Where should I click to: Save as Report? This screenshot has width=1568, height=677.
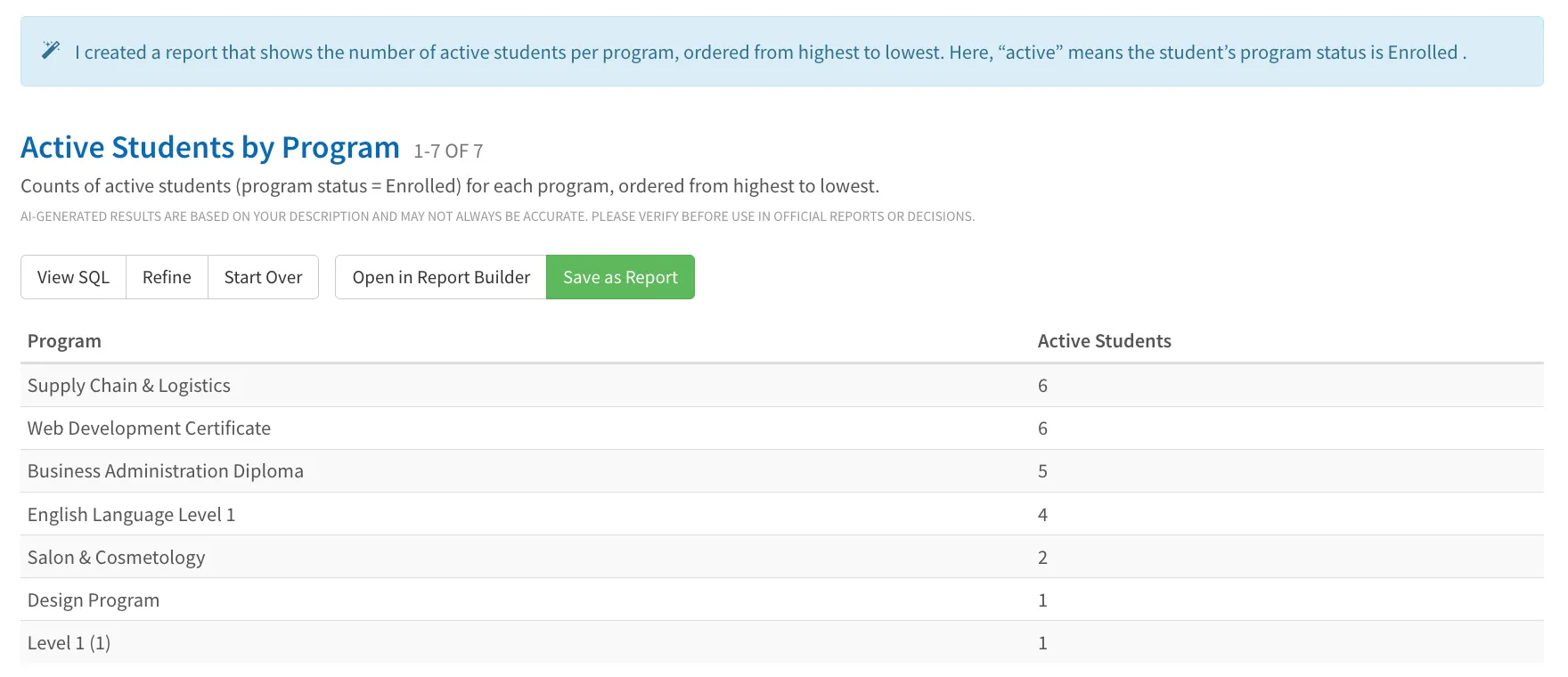tap(620, 277)
